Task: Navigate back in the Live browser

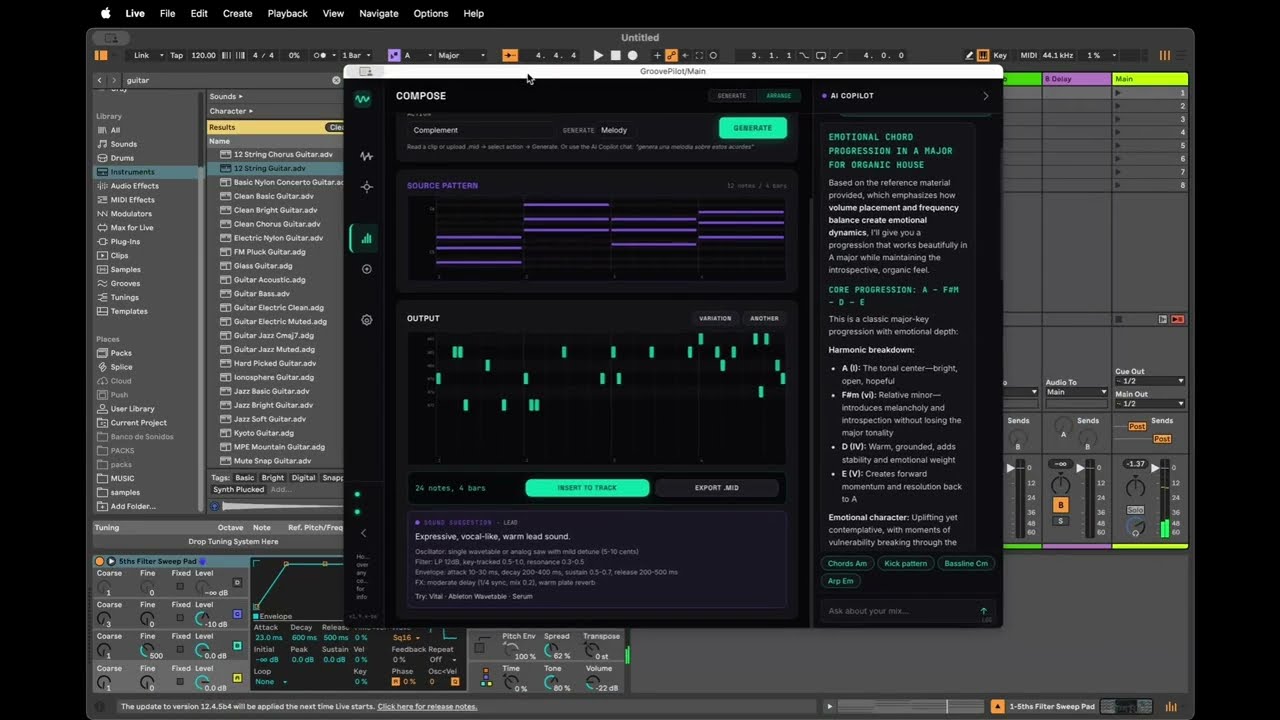Action: (x=99, y=80)
